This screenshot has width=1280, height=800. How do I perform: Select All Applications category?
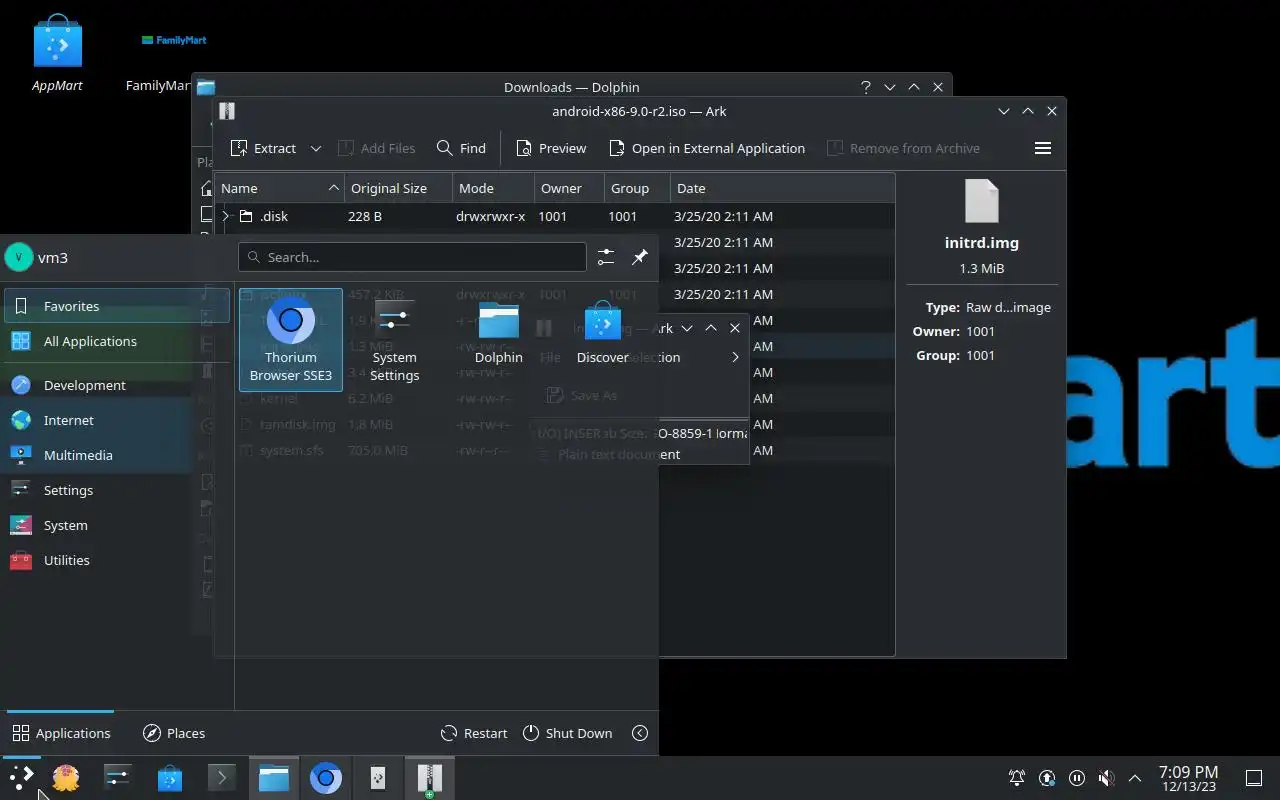point(117,341)
